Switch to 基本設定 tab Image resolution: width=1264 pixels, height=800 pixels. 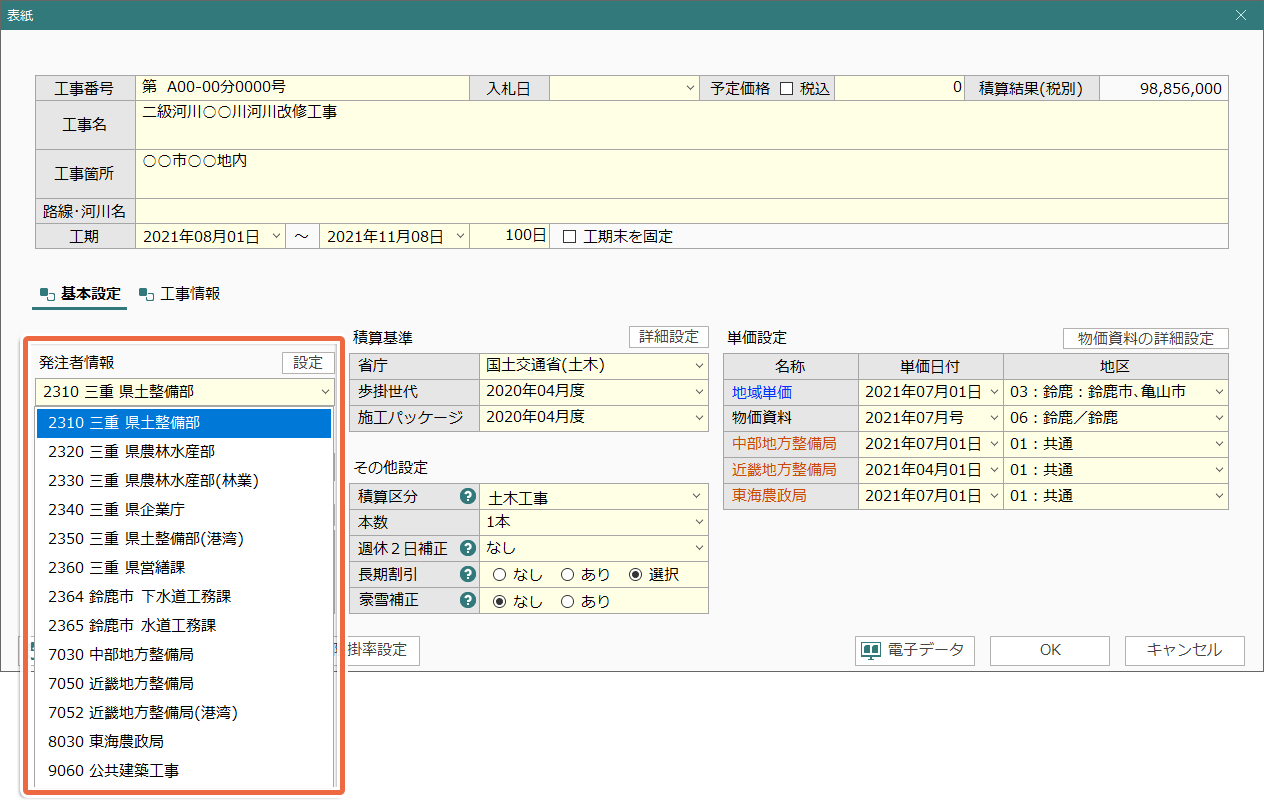[80, 294]
